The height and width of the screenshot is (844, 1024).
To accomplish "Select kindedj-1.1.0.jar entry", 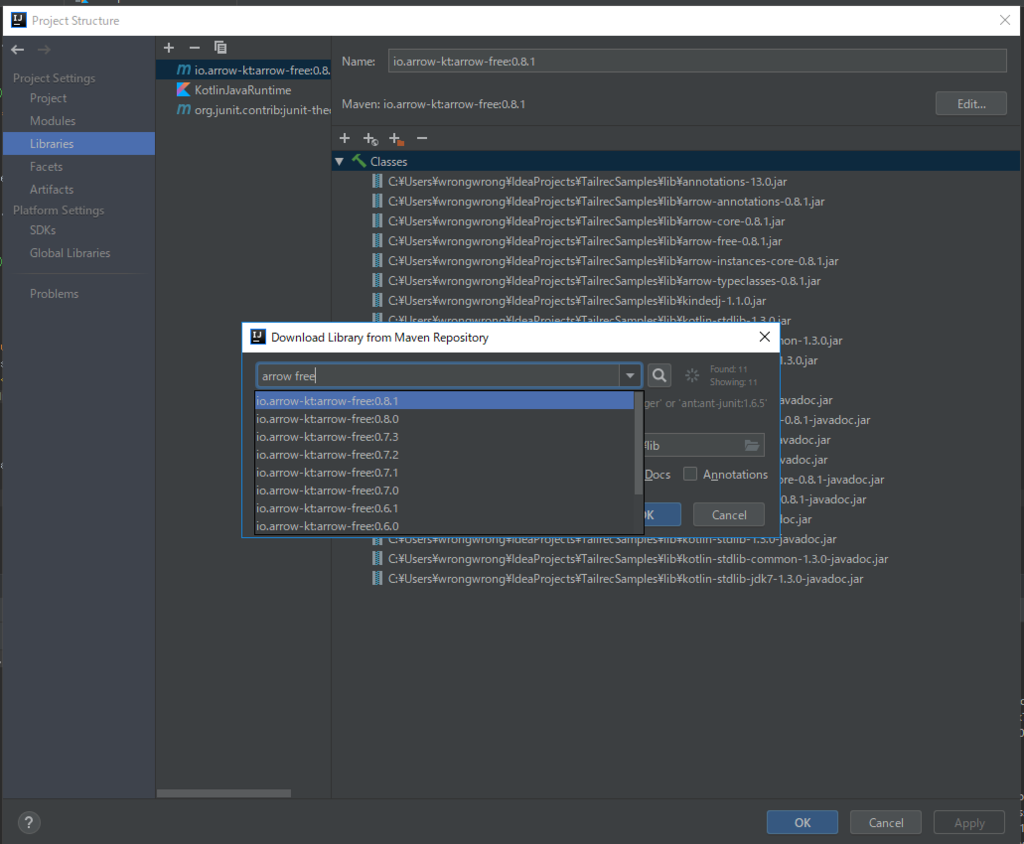I will click(x=577, y=300).
